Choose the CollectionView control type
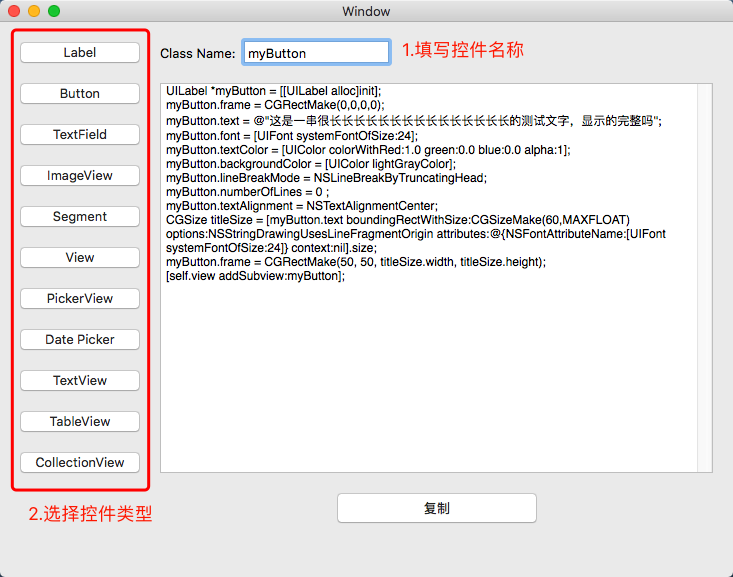Viewport: 733px width, 577px height. point(80,462)
